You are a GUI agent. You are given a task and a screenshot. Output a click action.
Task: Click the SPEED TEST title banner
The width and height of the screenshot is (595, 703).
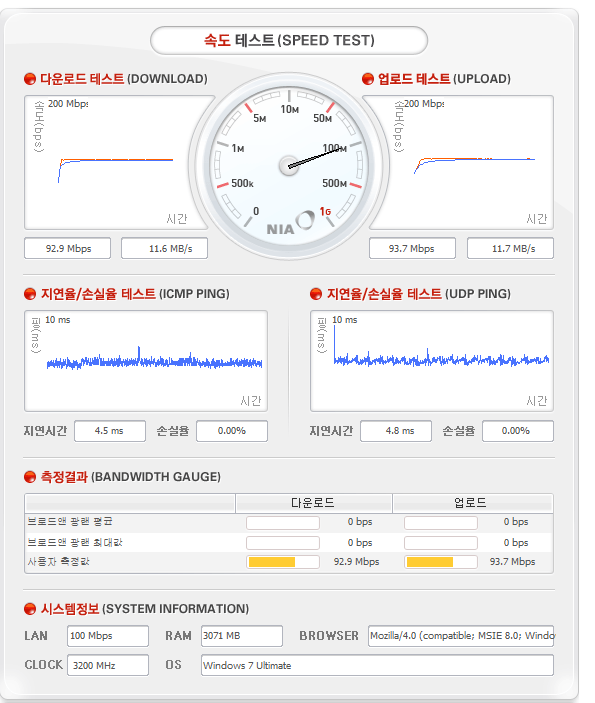pyautogui.click(x=289, y=40)
